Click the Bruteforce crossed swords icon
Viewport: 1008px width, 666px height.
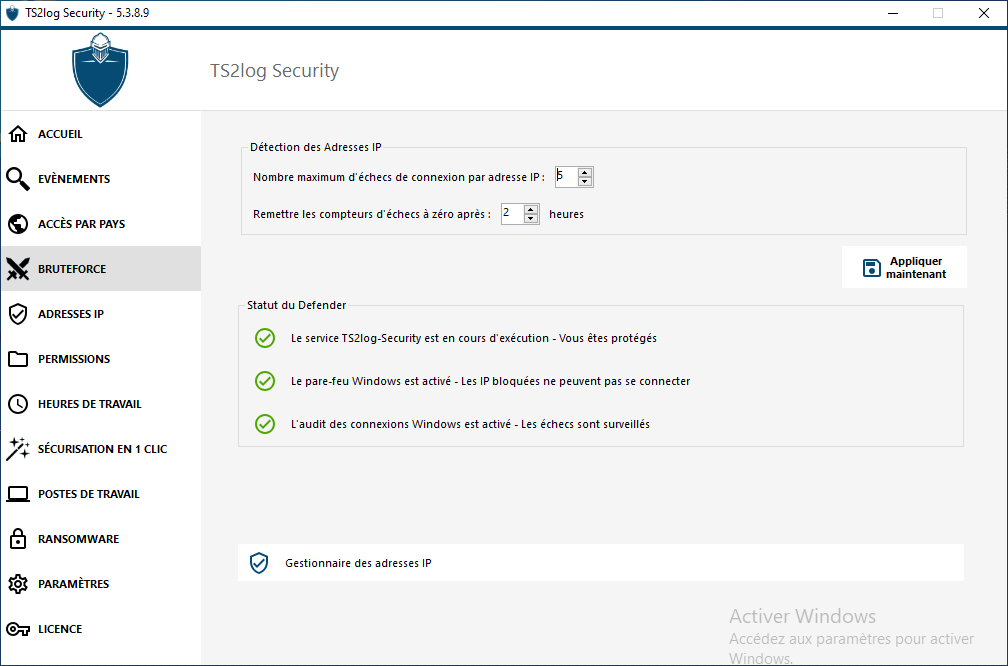tap(18, 269)
